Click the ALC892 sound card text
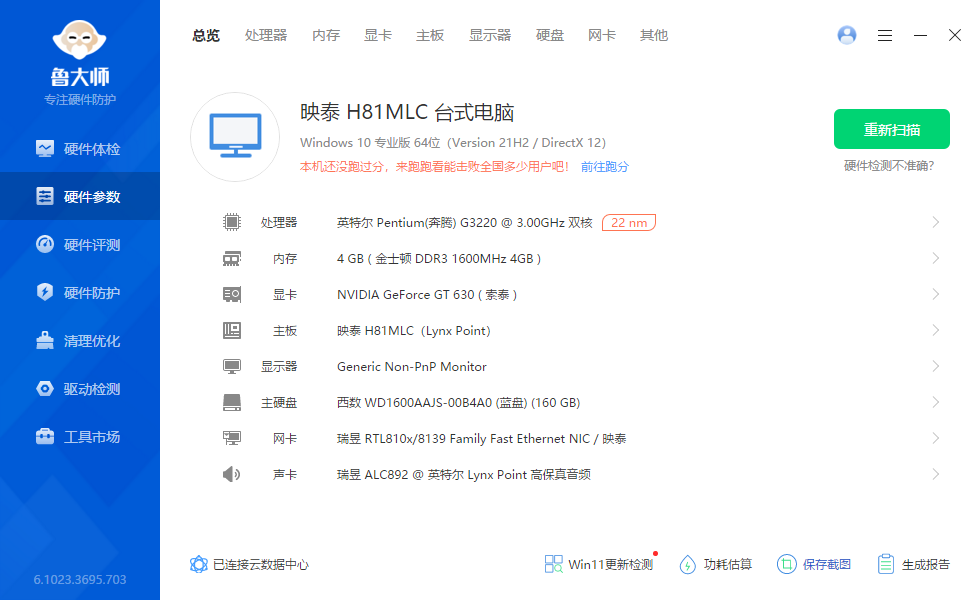This screenshot has height=600, width=980. tap(464, 475)
